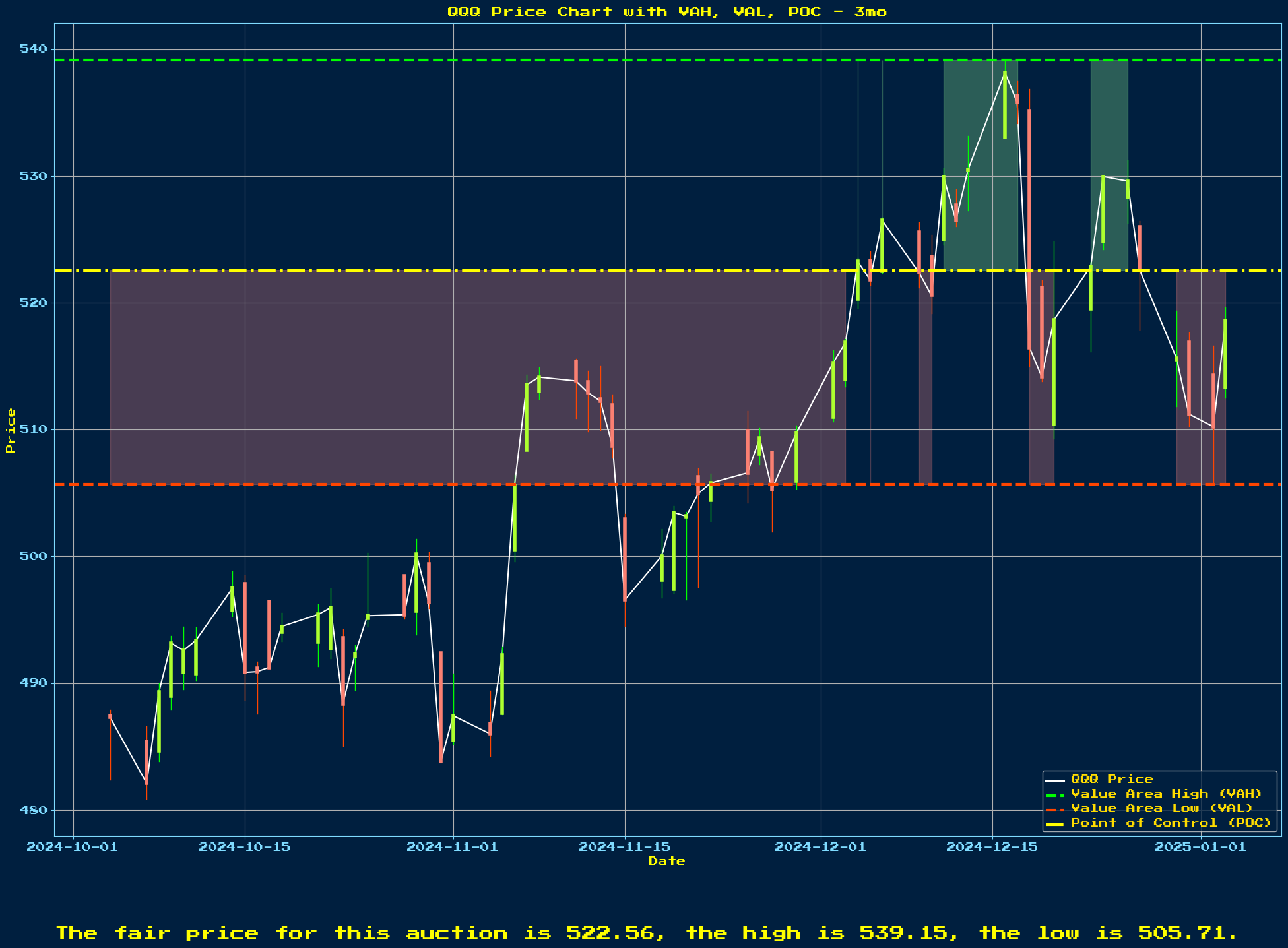
Task: Click the 2024-12-15 date tick label
Action: pyautogui.click(x=992, y=847)
